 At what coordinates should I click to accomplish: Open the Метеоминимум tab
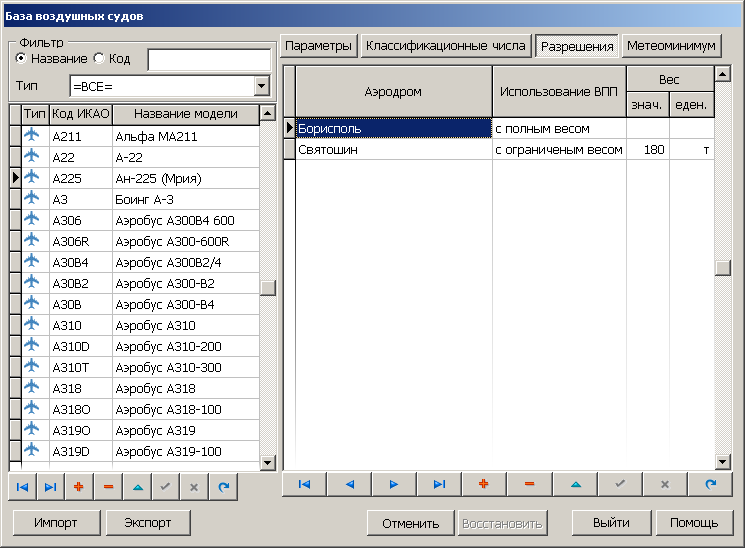click(671, 46)
